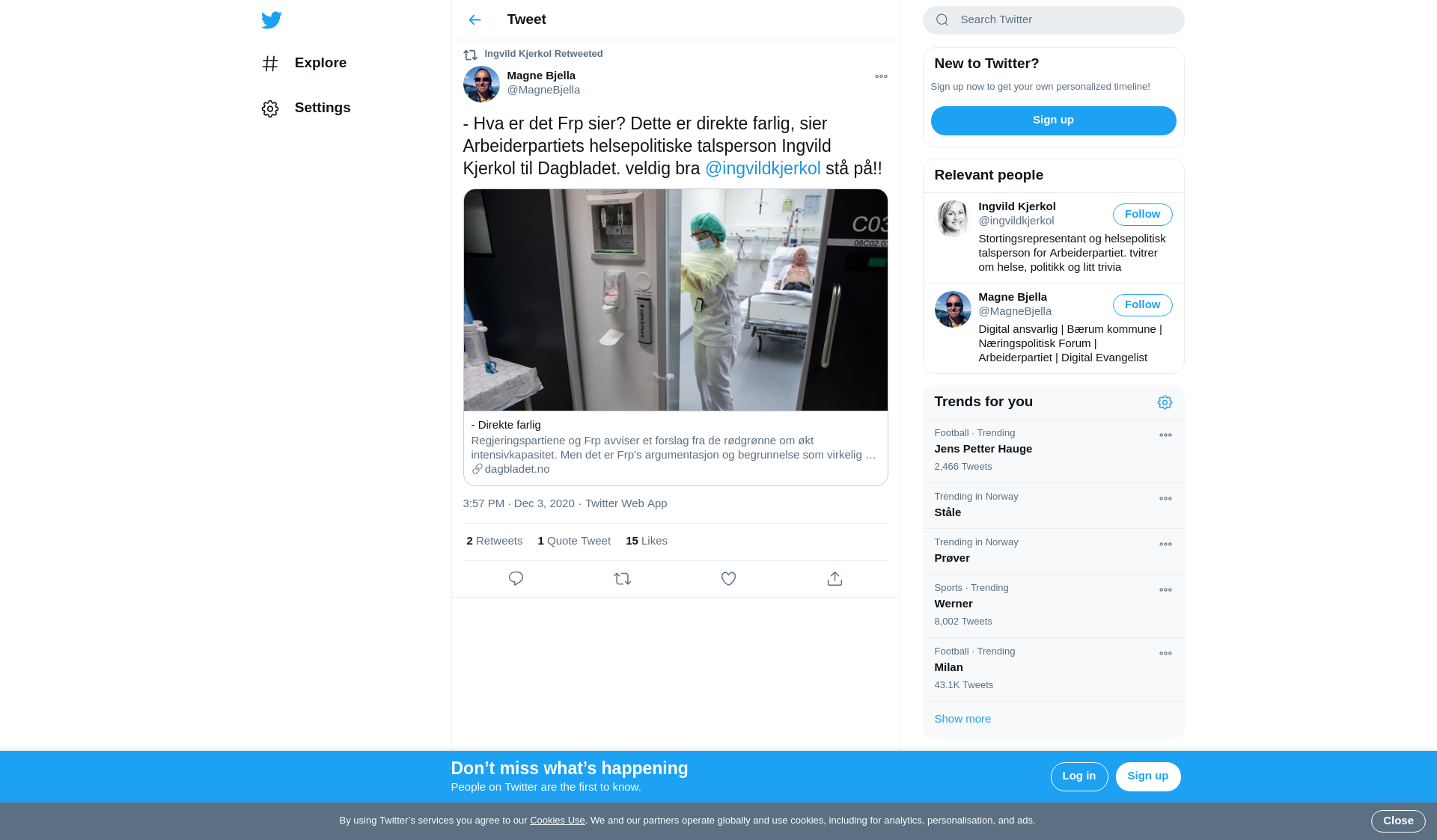1437x840 pixels.
Task: Open the @ingvildkjerkol mention link
Action: click(x=763, y=168)
